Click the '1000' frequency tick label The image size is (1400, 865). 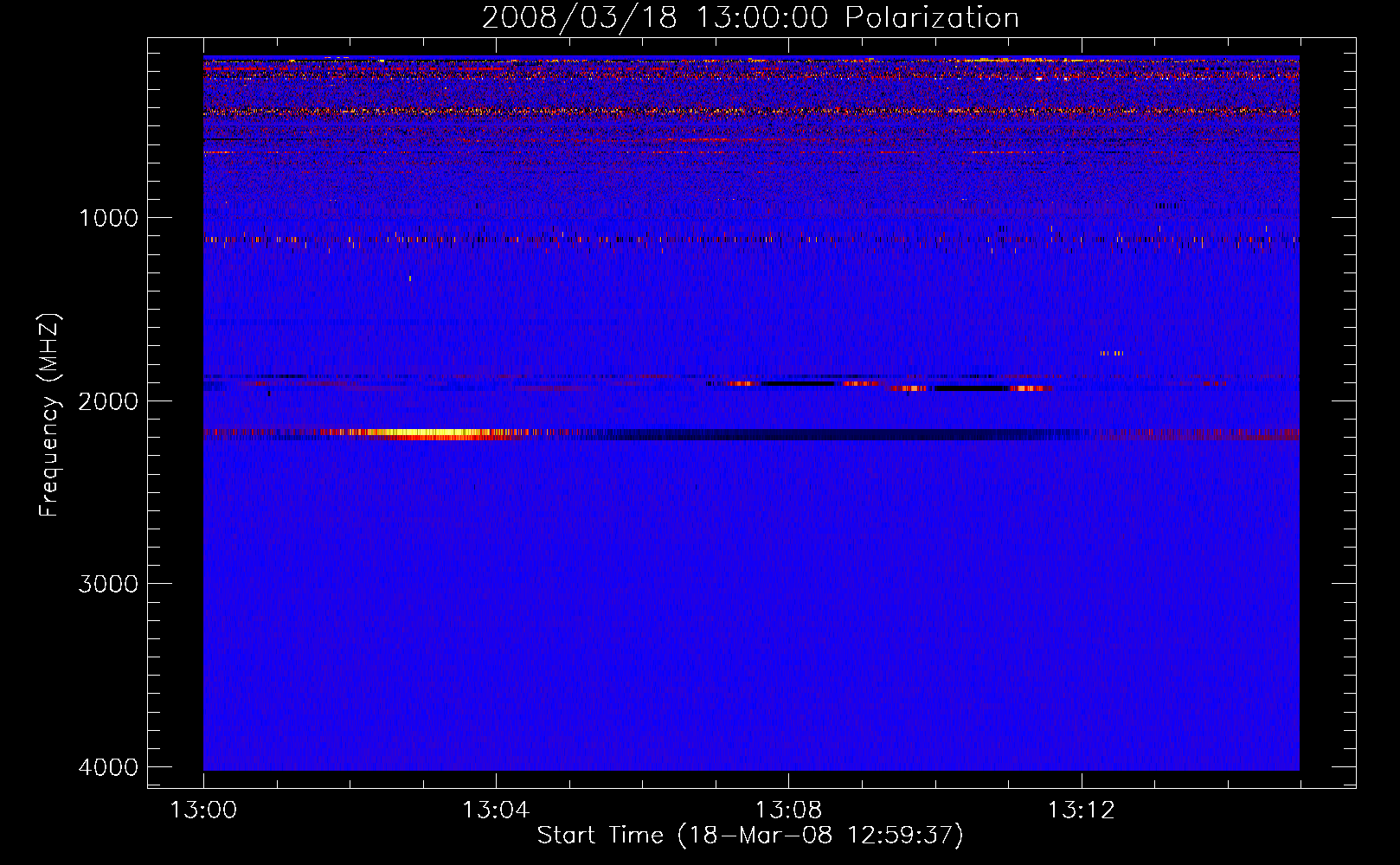click(x=108, y=217)
